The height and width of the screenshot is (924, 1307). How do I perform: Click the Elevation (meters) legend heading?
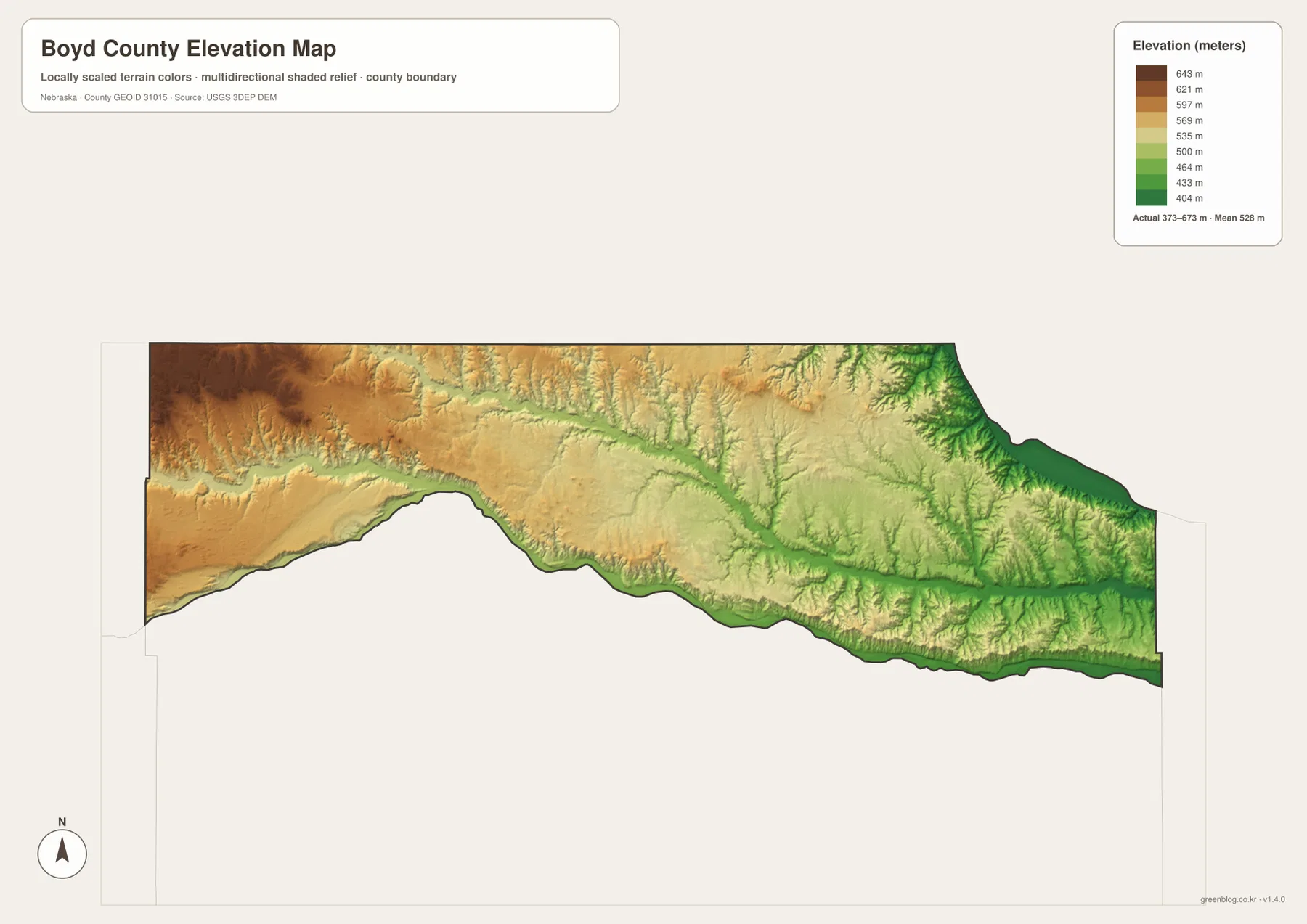[1189, 46]
